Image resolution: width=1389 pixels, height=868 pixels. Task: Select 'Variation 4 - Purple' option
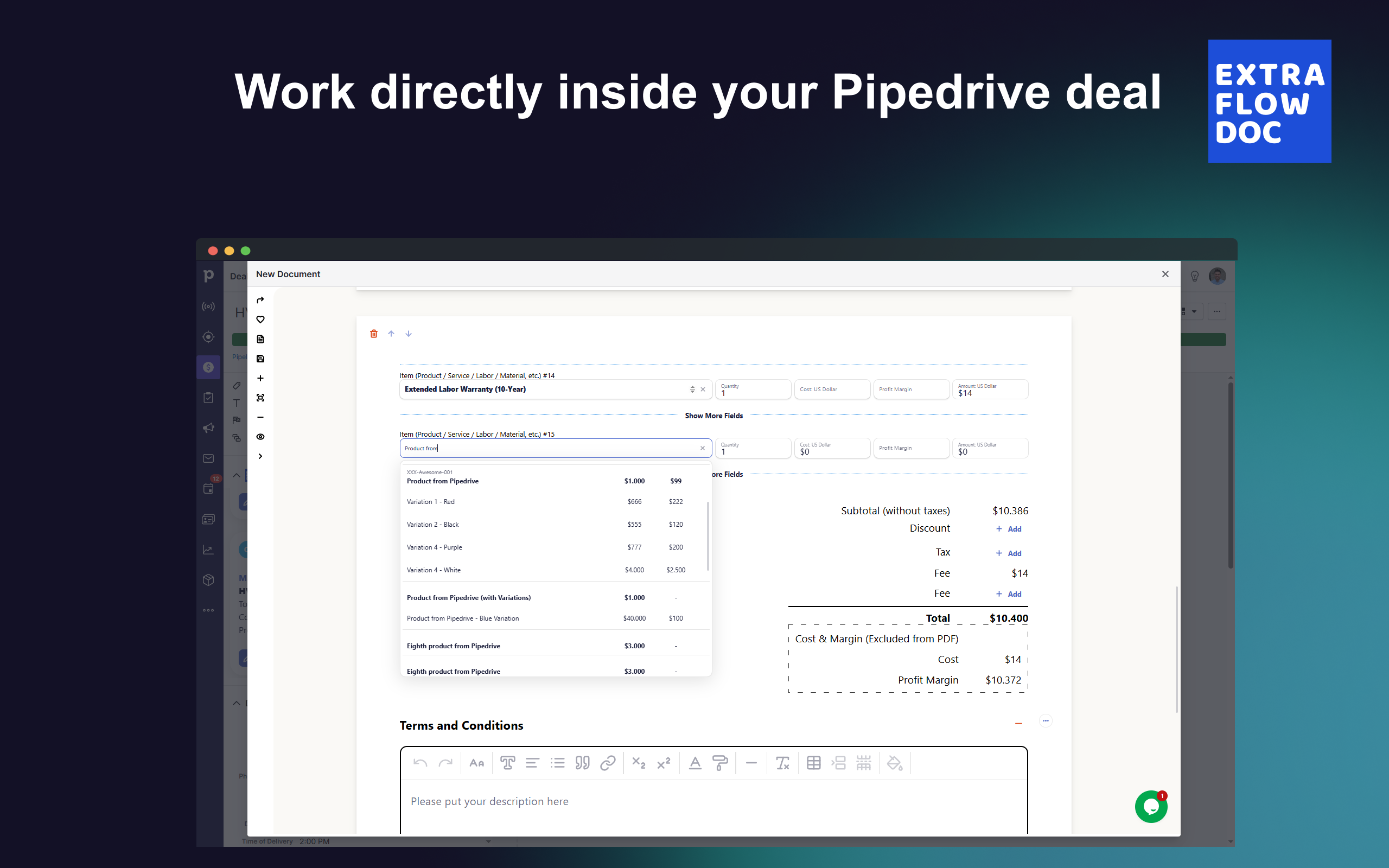(556, 548)
